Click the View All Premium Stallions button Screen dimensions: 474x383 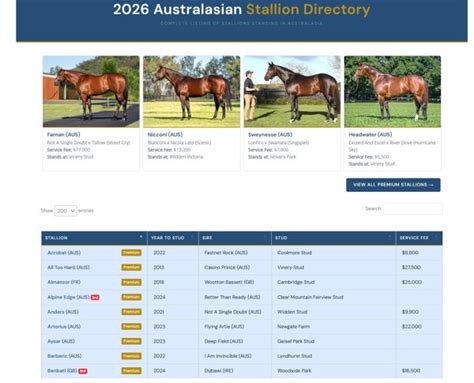[x=393, y=185]
